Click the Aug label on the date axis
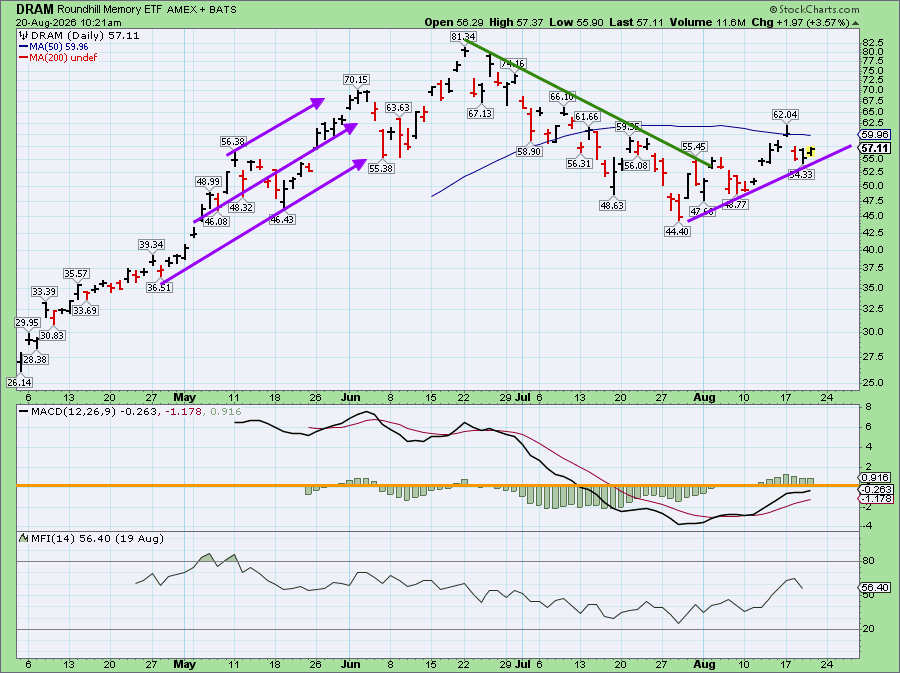Screen dimensions: 900x673 704,398
